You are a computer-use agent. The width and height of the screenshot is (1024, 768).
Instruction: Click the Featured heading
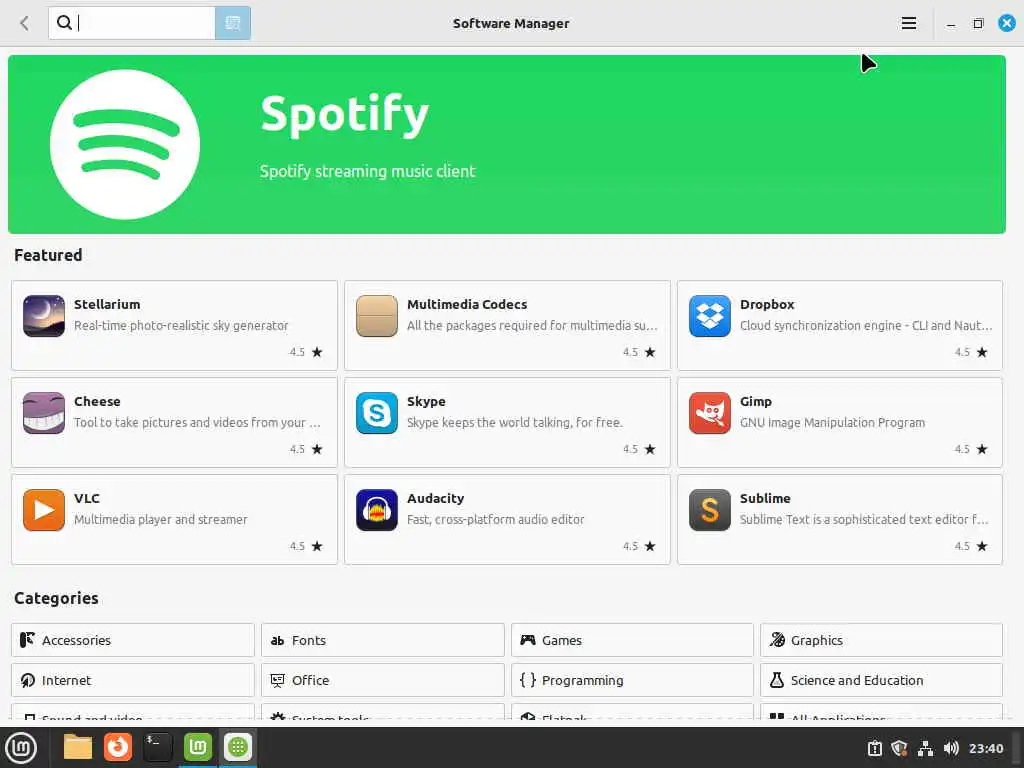[x=48, y=255]
